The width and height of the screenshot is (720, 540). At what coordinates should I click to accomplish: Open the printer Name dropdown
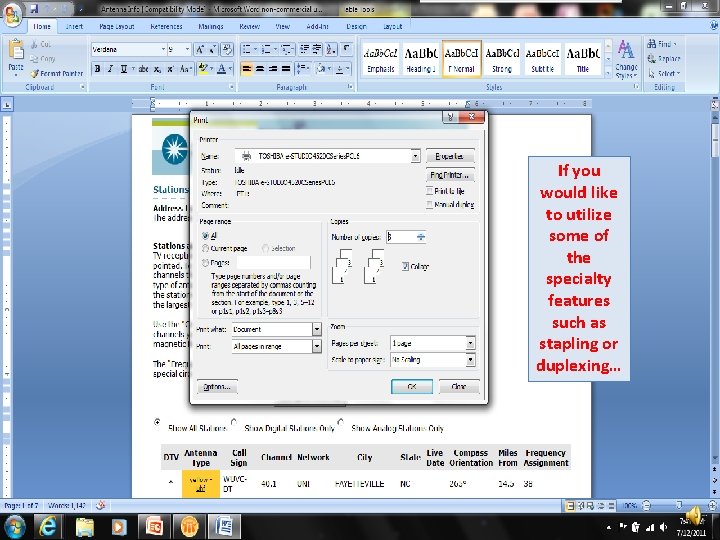pyautogui.click(x=415, y=156)
